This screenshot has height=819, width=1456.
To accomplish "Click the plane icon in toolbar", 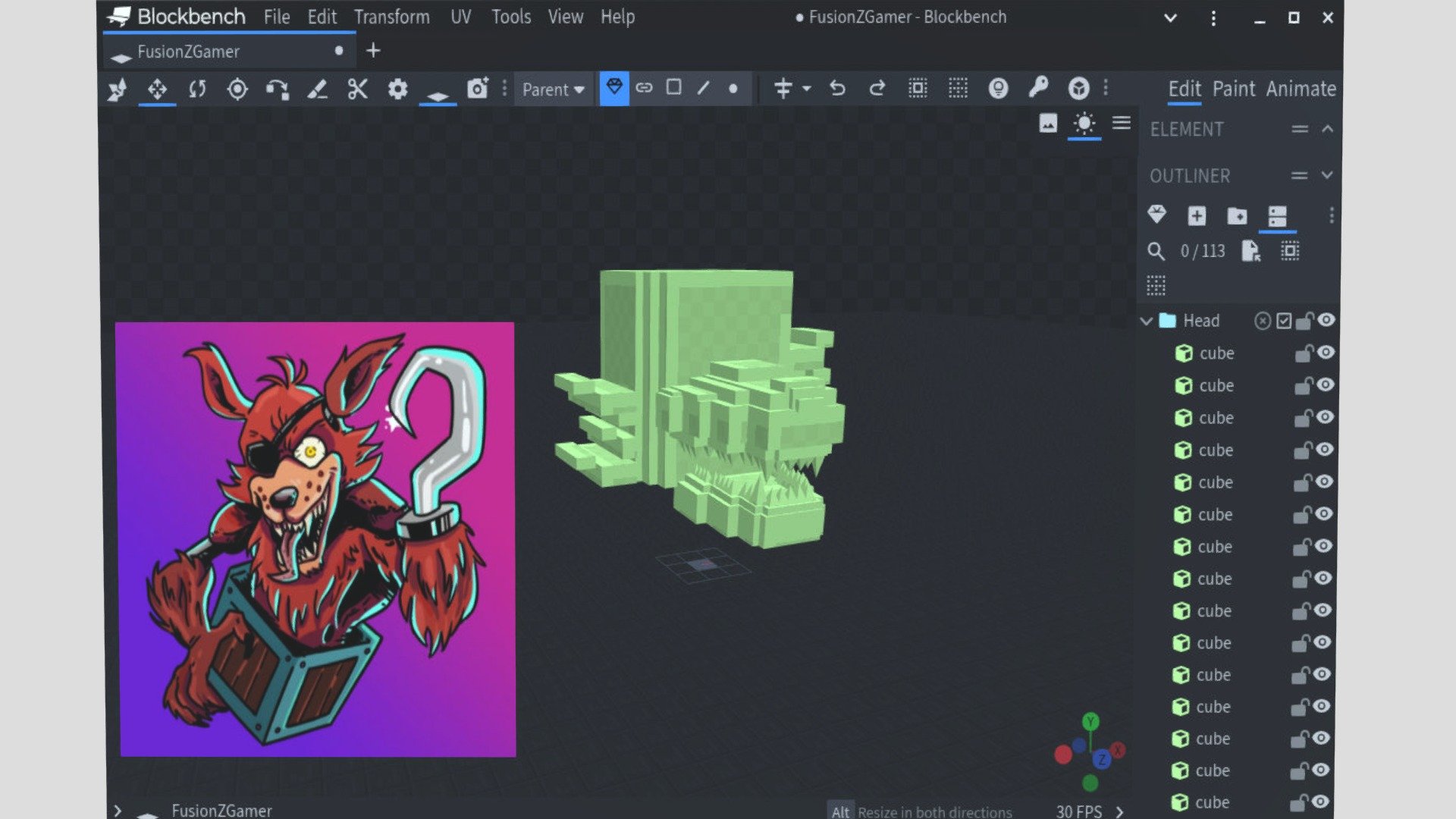I will point(438,95).
